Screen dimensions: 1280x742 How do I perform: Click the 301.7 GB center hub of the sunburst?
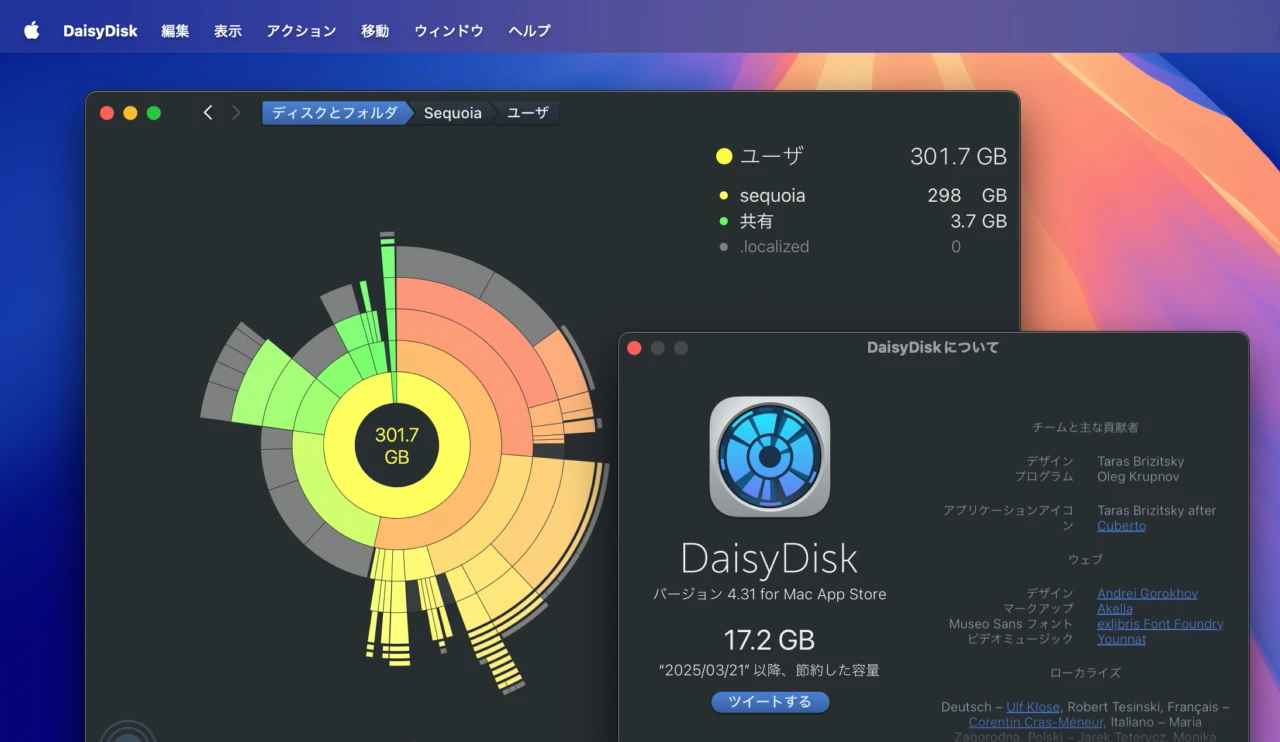pyautogui.click(x=397, y=448)
